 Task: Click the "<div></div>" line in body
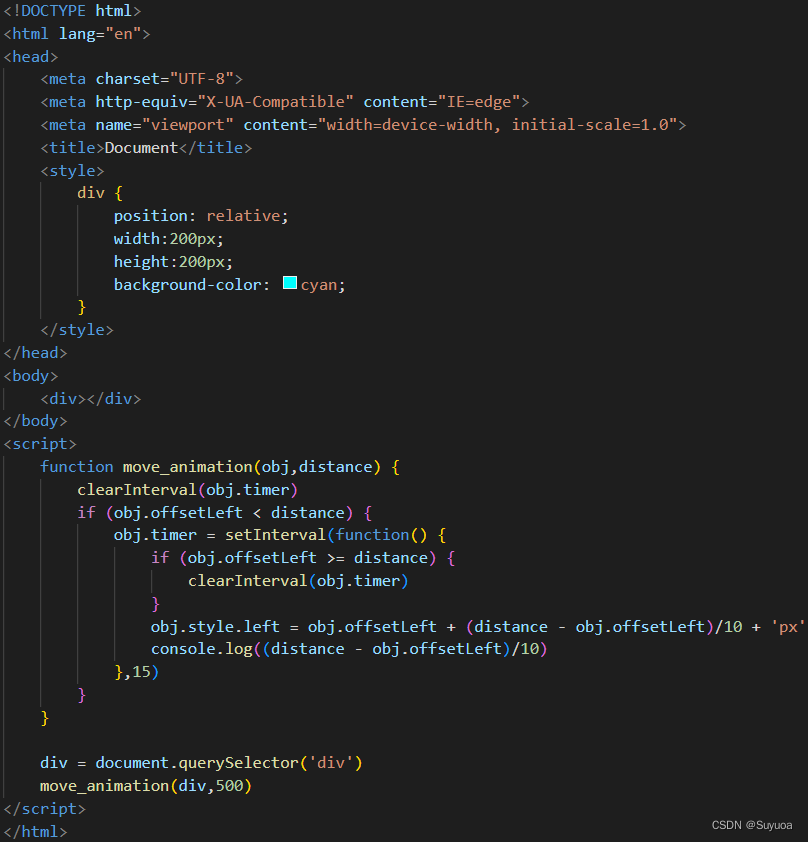coord(91,399)
